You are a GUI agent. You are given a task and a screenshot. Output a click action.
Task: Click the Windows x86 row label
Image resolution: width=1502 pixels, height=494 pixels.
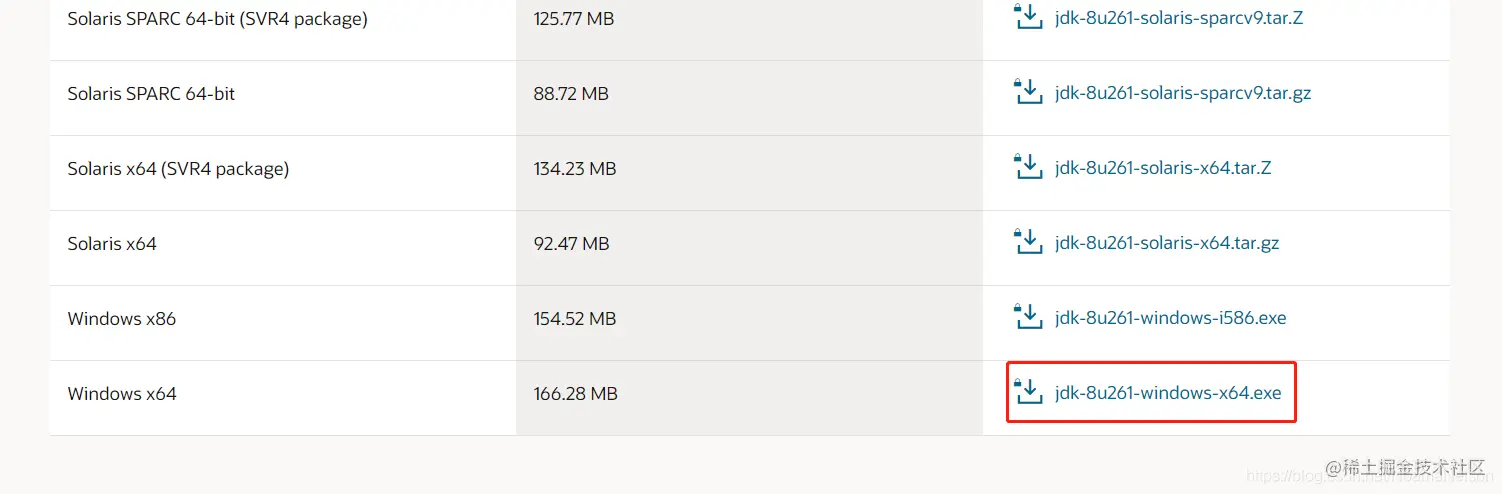pyautogui.click(x=122, y=319)
